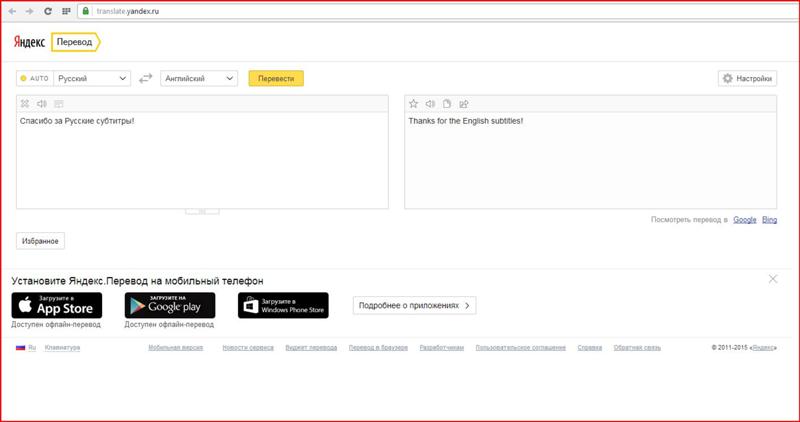This screenshot has width=800, height=422.
Task: Click the text 'Спасибо за Русские субтитры!'
Action: 77,121
